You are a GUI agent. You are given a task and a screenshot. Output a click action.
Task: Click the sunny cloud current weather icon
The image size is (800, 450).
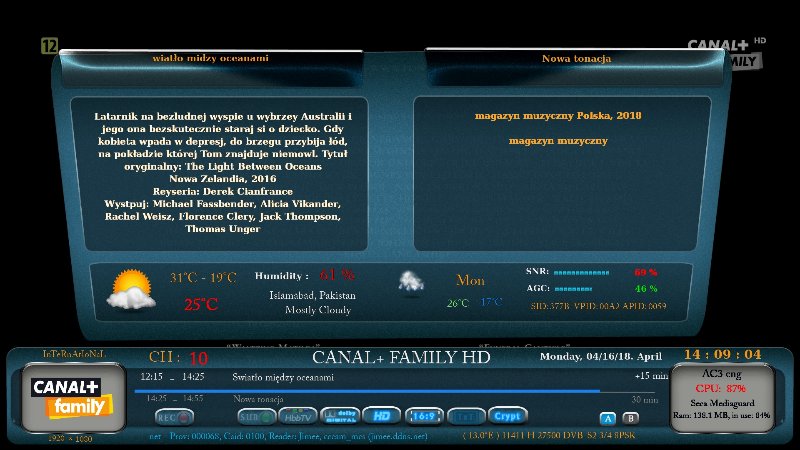(131, 290)
